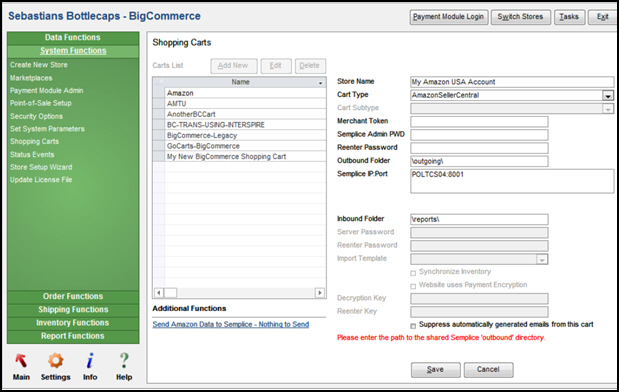
Task: Click the Merchant Token field
Action: pyautogui.click(x=479, y=122)
